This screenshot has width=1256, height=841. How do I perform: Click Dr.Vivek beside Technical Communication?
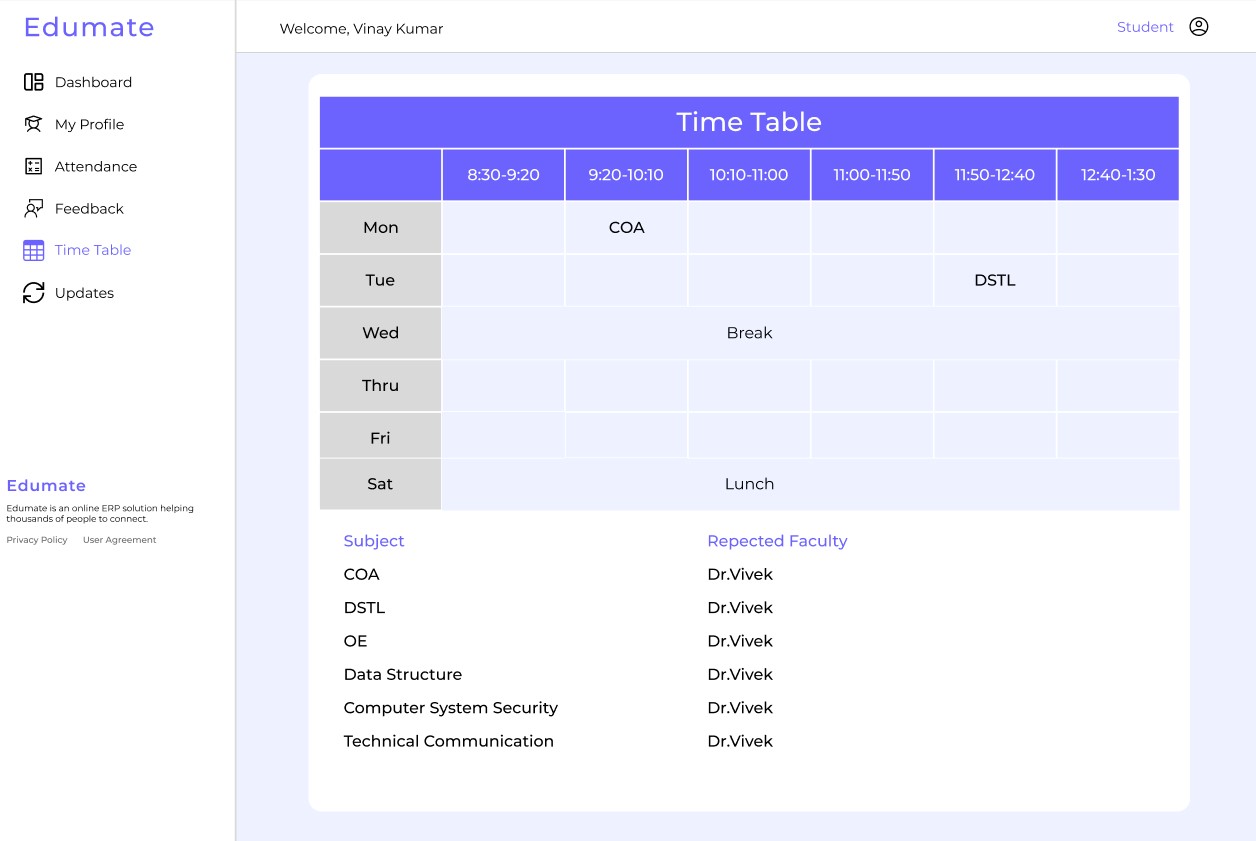click(x=740, y=741)
